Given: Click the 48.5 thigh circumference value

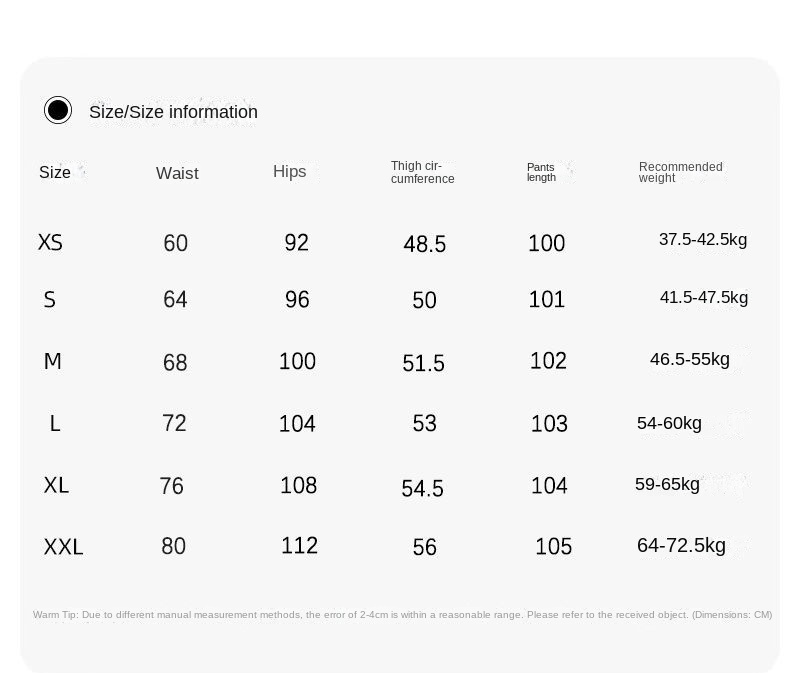Looking at the screenshot, I should [x=424, y=244].
